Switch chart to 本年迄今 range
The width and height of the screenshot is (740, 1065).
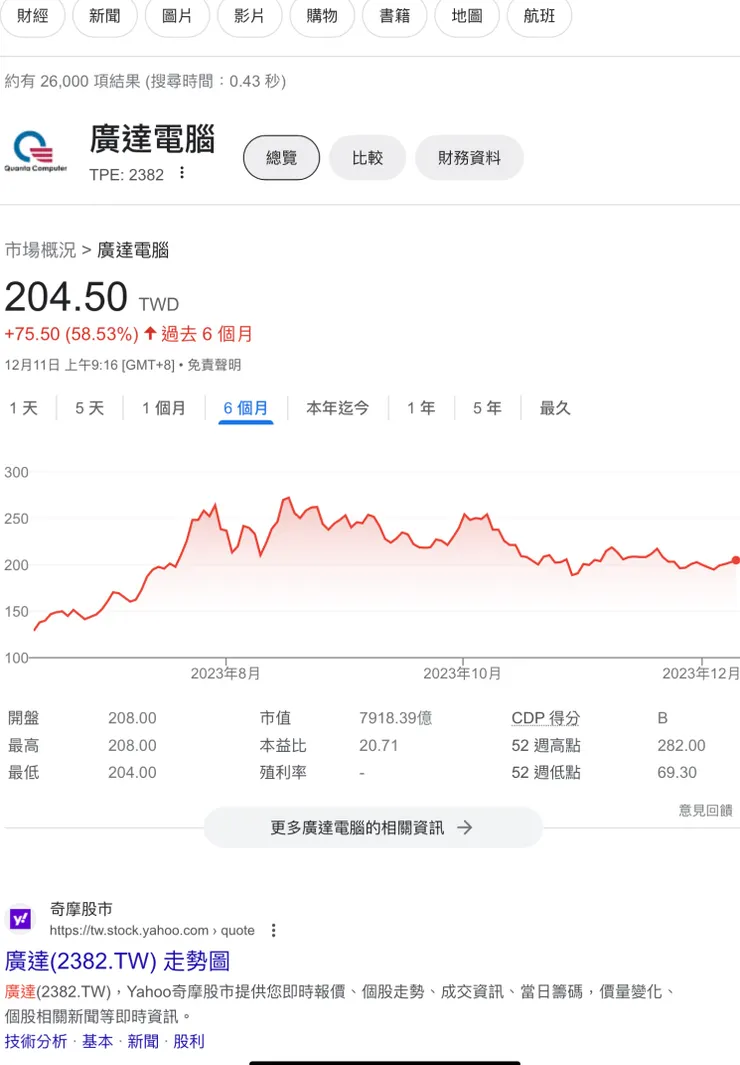coord(337,408)
